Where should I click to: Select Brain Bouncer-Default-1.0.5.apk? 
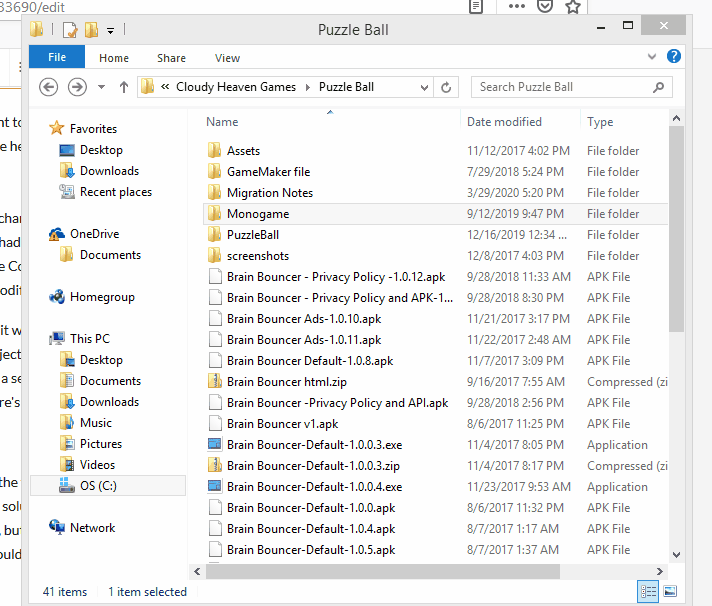coord(311,550)
